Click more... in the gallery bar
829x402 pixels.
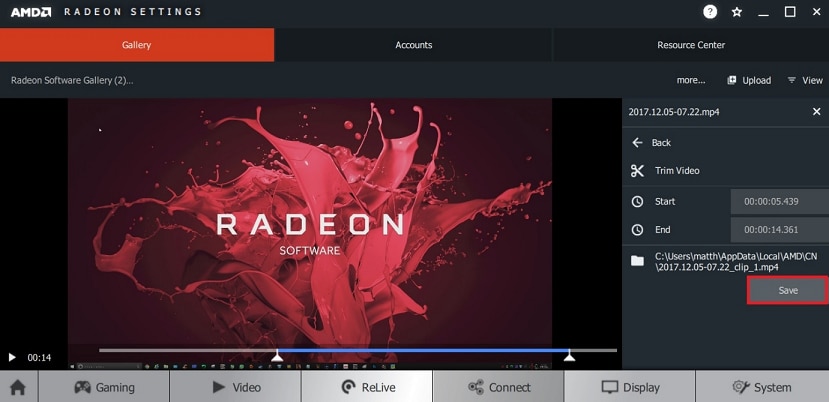691,80
